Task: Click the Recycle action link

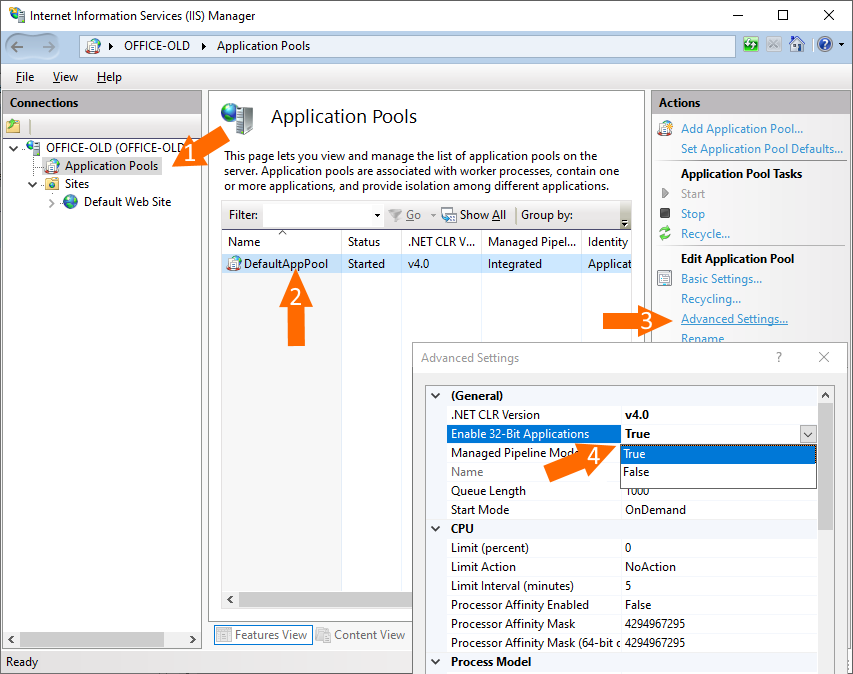Action: pos(705,234)
